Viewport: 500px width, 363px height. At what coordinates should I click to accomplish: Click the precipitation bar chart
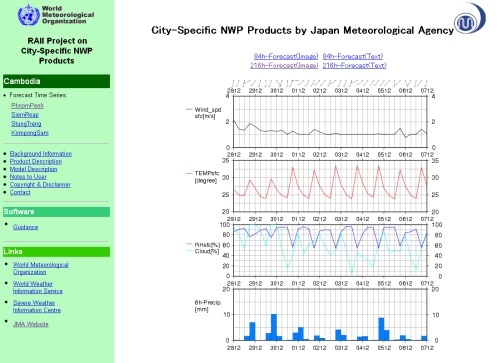point(330,315)
